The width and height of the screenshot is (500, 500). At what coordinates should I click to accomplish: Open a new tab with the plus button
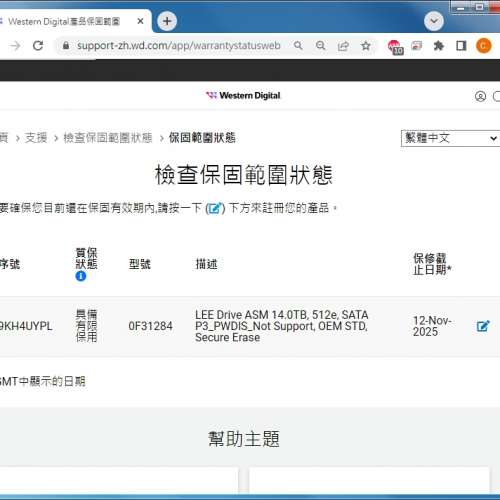[x=167, y=21]
